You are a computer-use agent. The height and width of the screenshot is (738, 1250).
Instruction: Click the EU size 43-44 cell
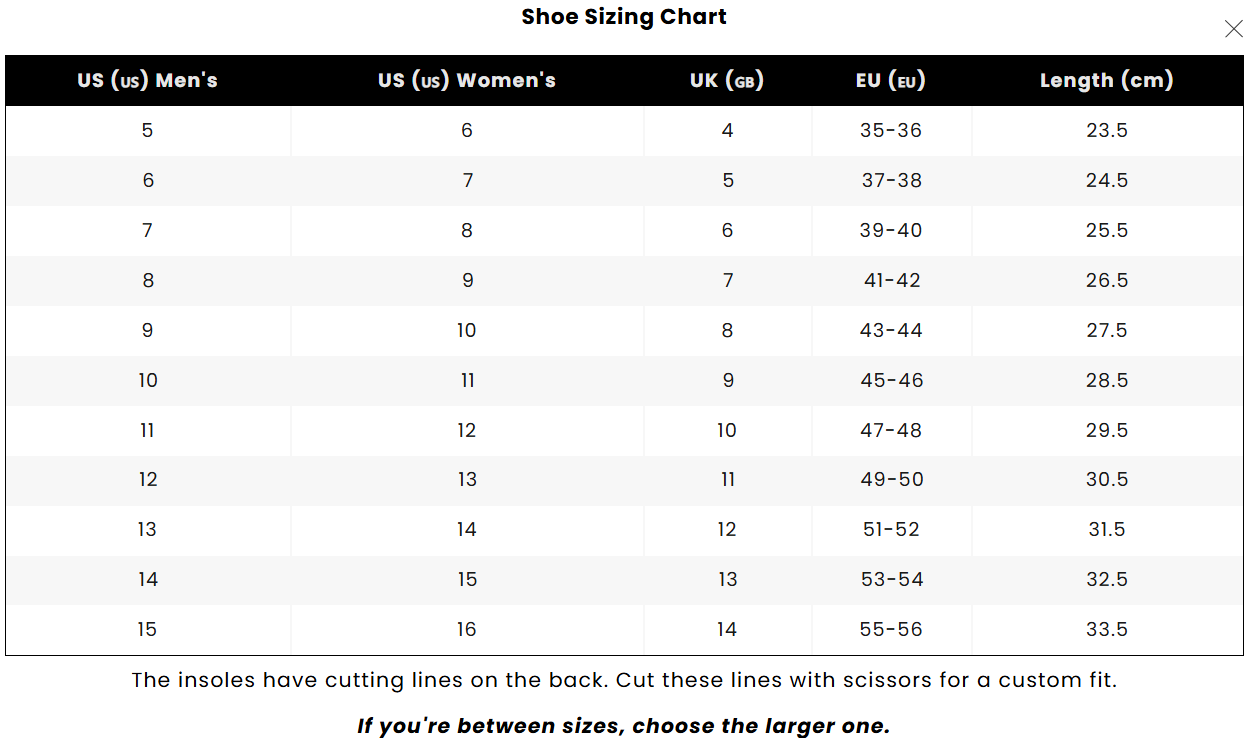pyautogui.click(x=891, y=330)
